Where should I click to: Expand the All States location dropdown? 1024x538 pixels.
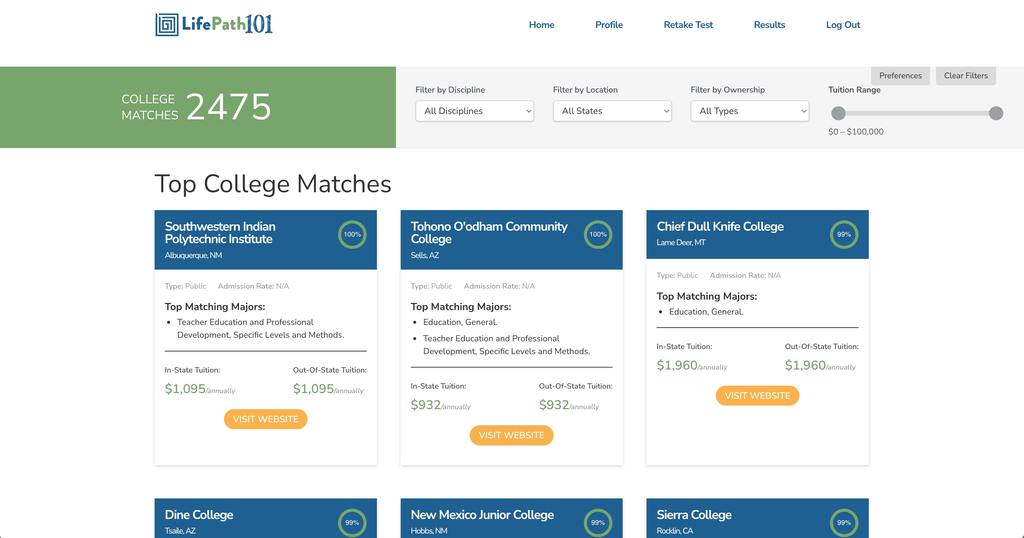[612, 111]
